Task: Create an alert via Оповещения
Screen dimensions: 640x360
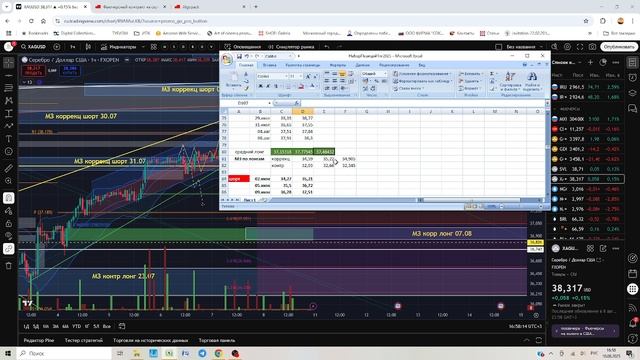Action: [x=243, y=47]
